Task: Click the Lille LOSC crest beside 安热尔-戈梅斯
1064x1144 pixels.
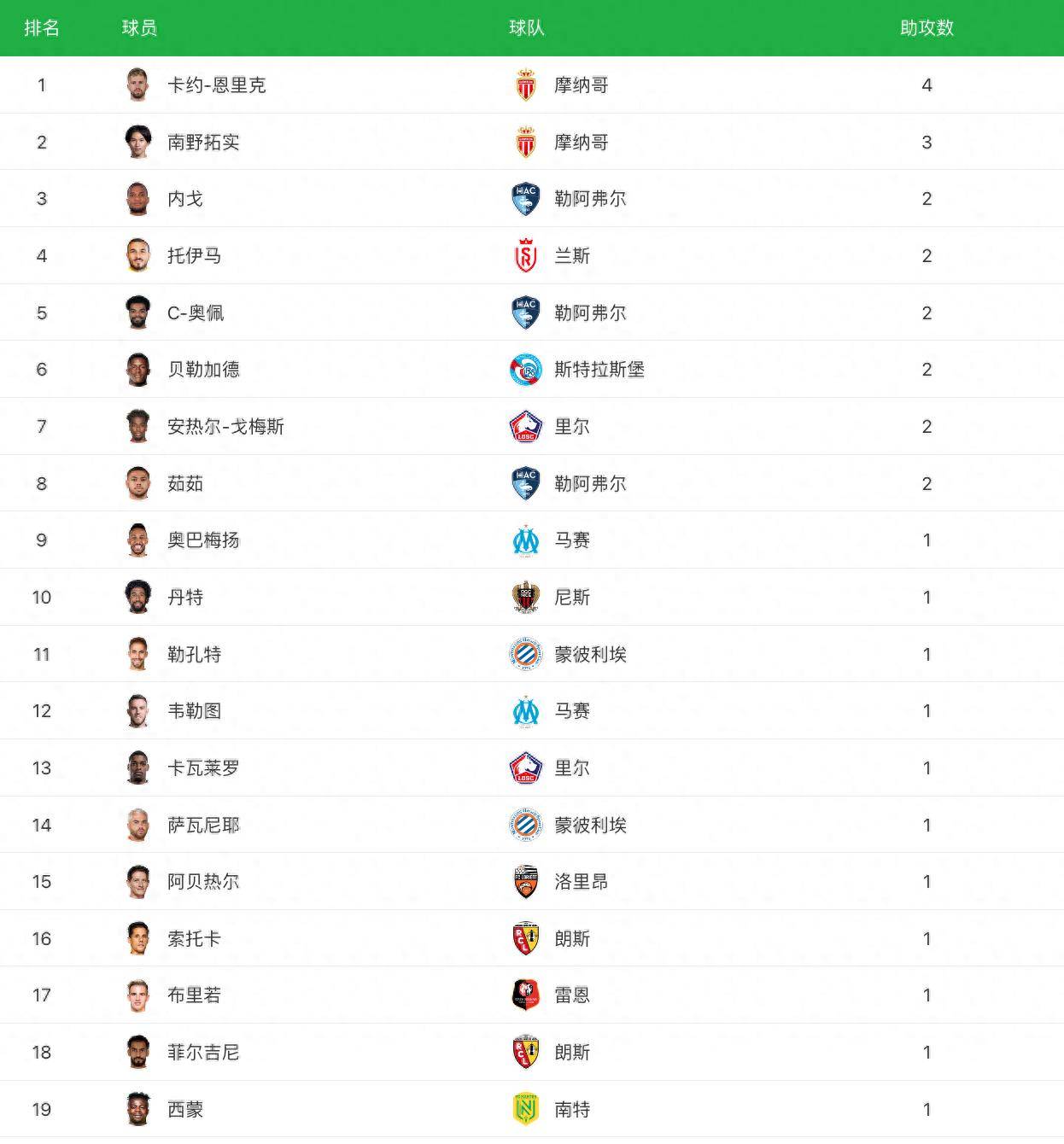Action: coord(526,426)
